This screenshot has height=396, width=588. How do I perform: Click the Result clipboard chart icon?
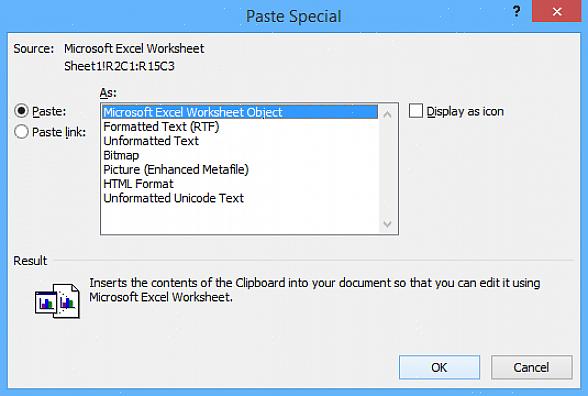coord(57,301)
